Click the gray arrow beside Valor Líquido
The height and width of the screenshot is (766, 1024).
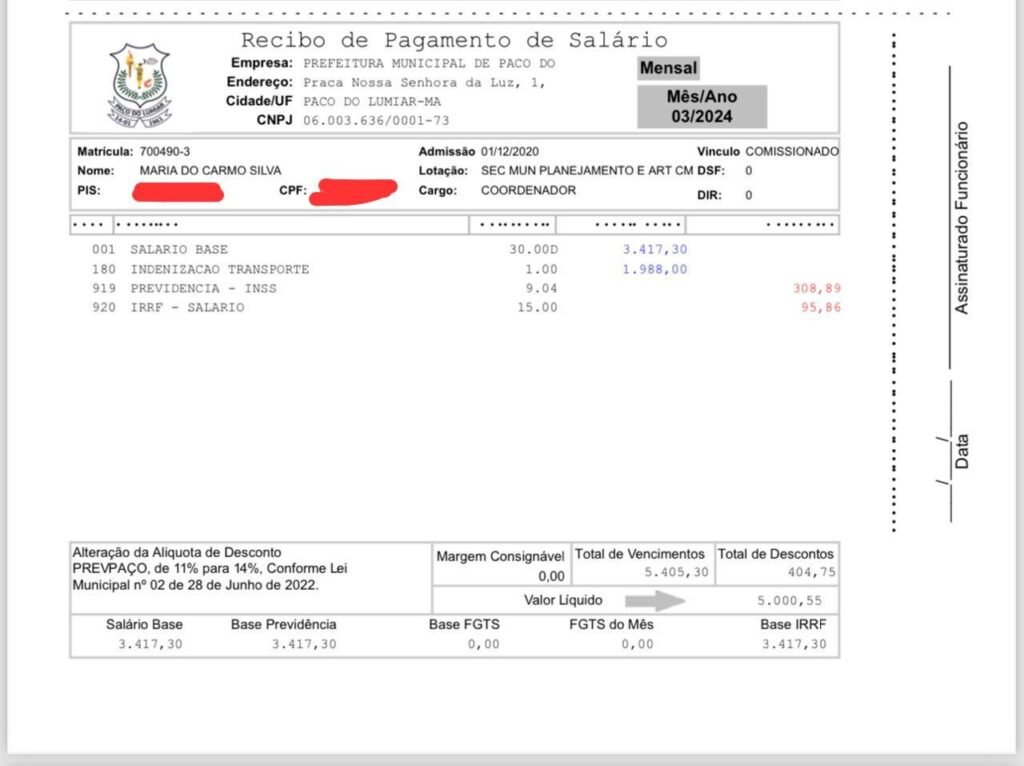655,601
